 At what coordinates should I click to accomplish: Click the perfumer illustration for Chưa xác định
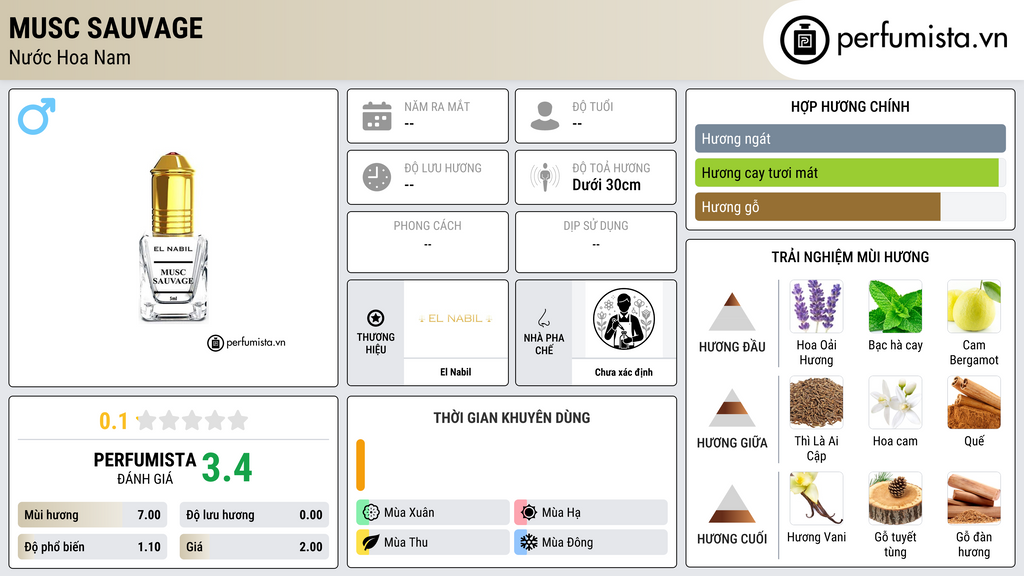click(x=624, y=319)
